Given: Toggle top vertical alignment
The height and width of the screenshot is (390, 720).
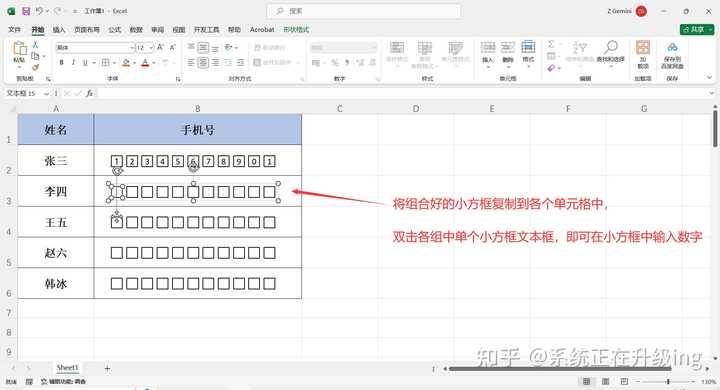Looking at the screenshot, I should point(191,47).
